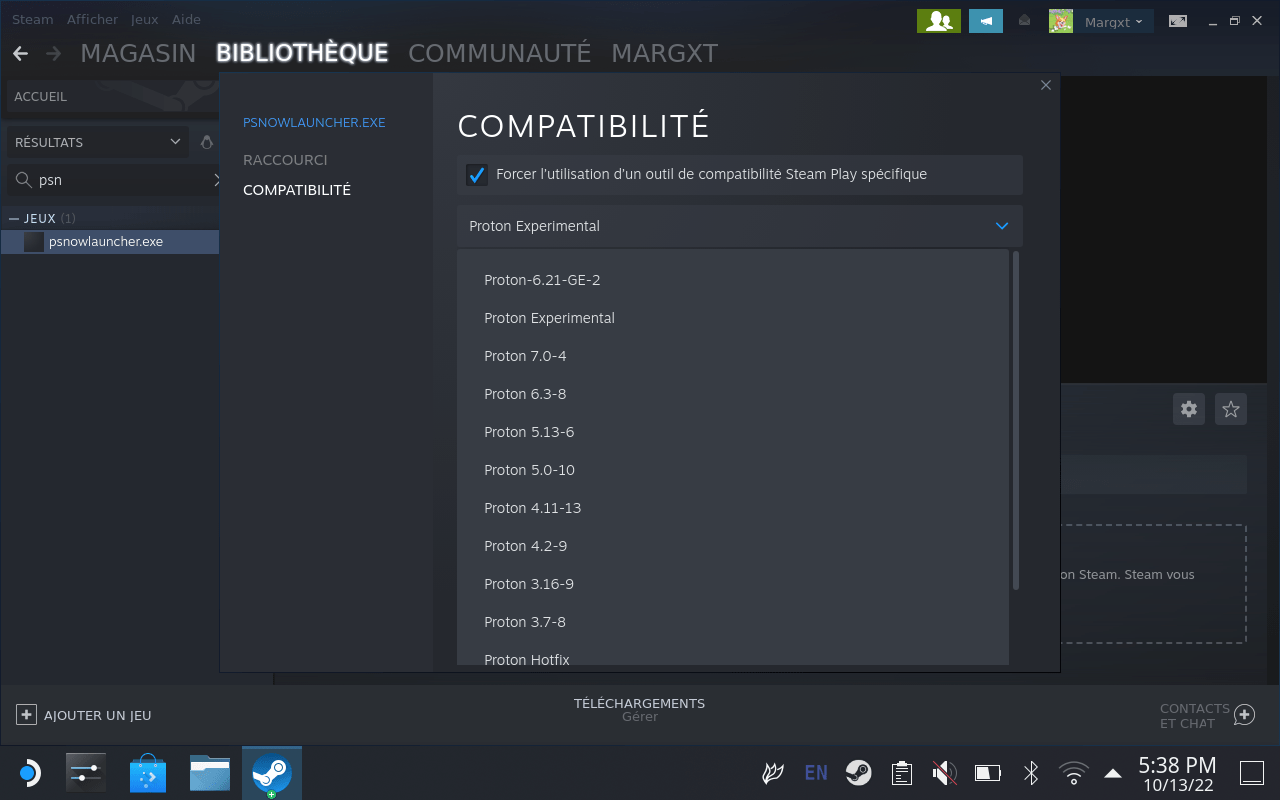
Task: Switch to Big Picture mode icon
Action: [x=1179, y=21]
